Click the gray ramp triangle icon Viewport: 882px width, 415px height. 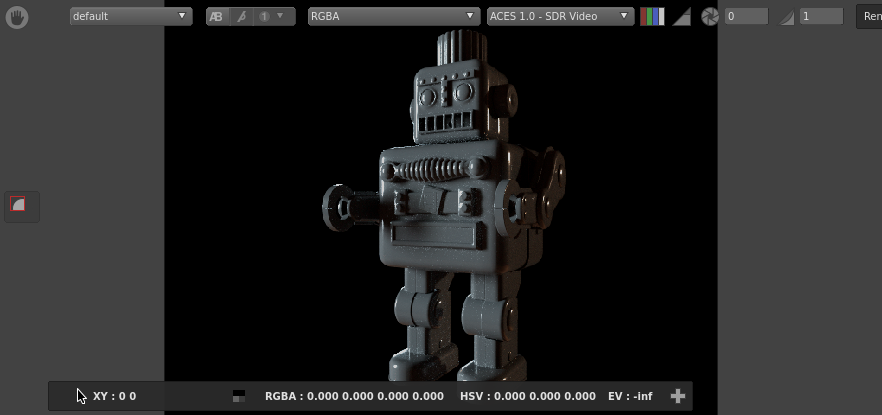(681, 17)
